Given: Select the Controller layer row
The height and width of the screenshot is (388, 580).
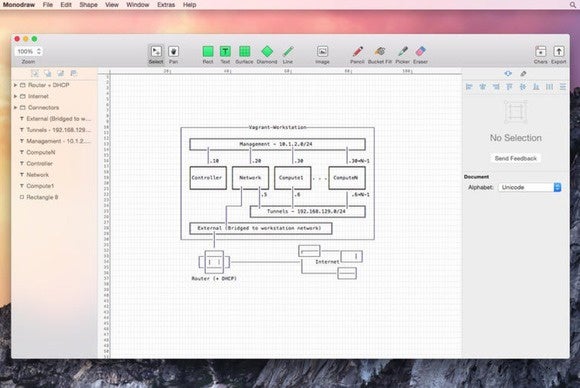Looking at the screenshot, I should [55, 163].
